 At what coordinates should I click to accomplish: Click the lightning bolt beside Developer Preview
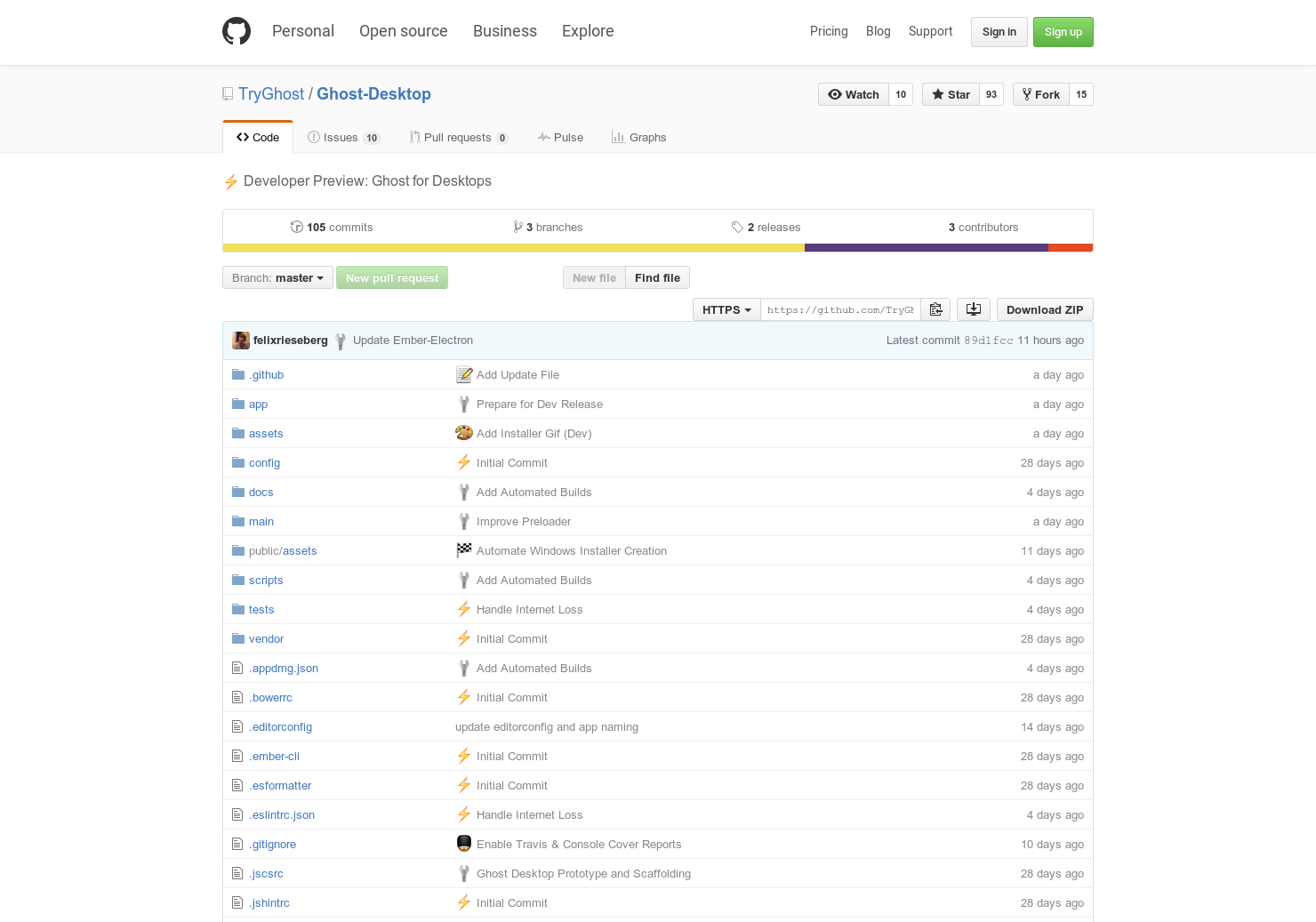click(231, 181)
